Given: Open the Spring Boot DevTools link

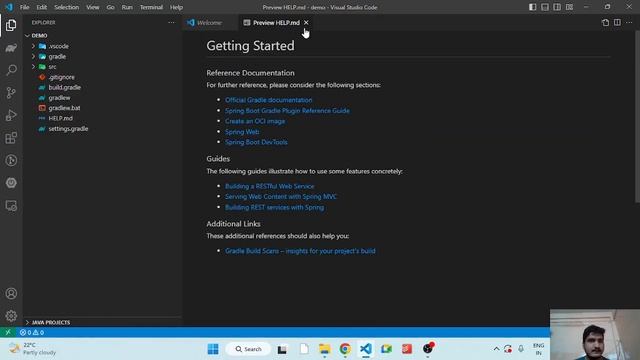Looking at the screenshot, I should point(256,142).
